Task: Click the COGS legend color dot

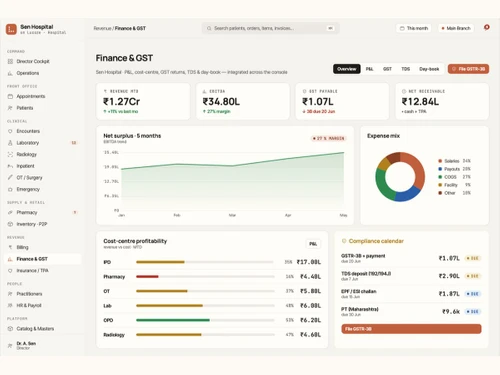Action: click(440, 177)
